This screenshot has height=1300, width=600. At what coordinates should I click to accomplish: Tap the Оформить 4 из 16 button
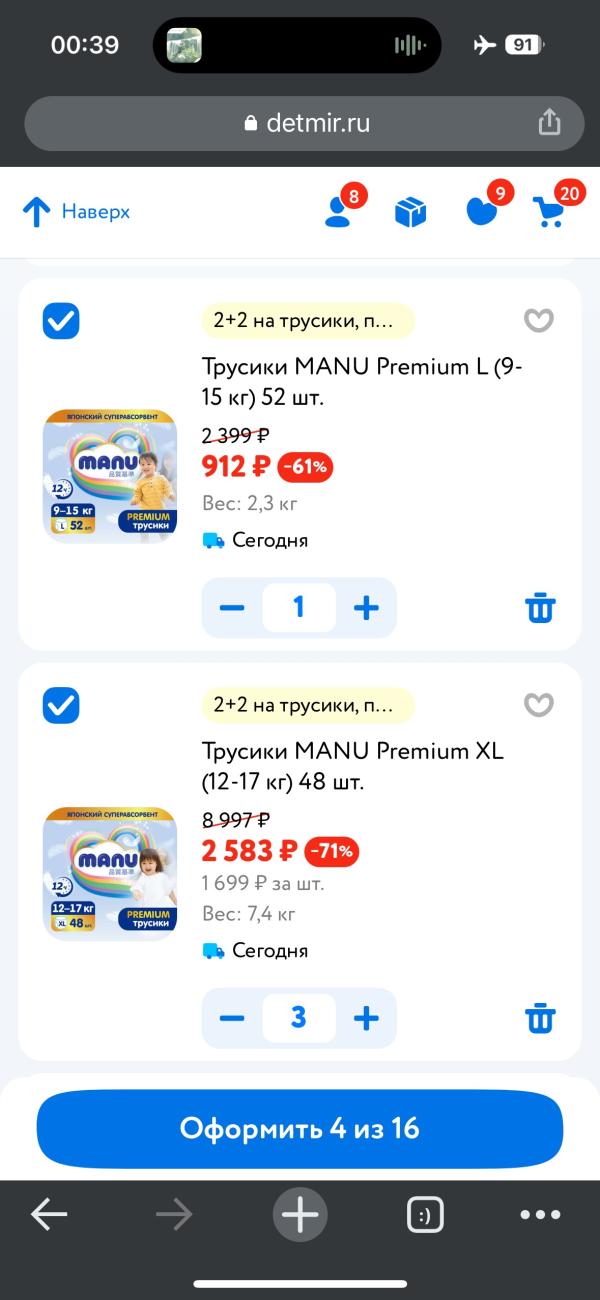[x=300, y=1129]
